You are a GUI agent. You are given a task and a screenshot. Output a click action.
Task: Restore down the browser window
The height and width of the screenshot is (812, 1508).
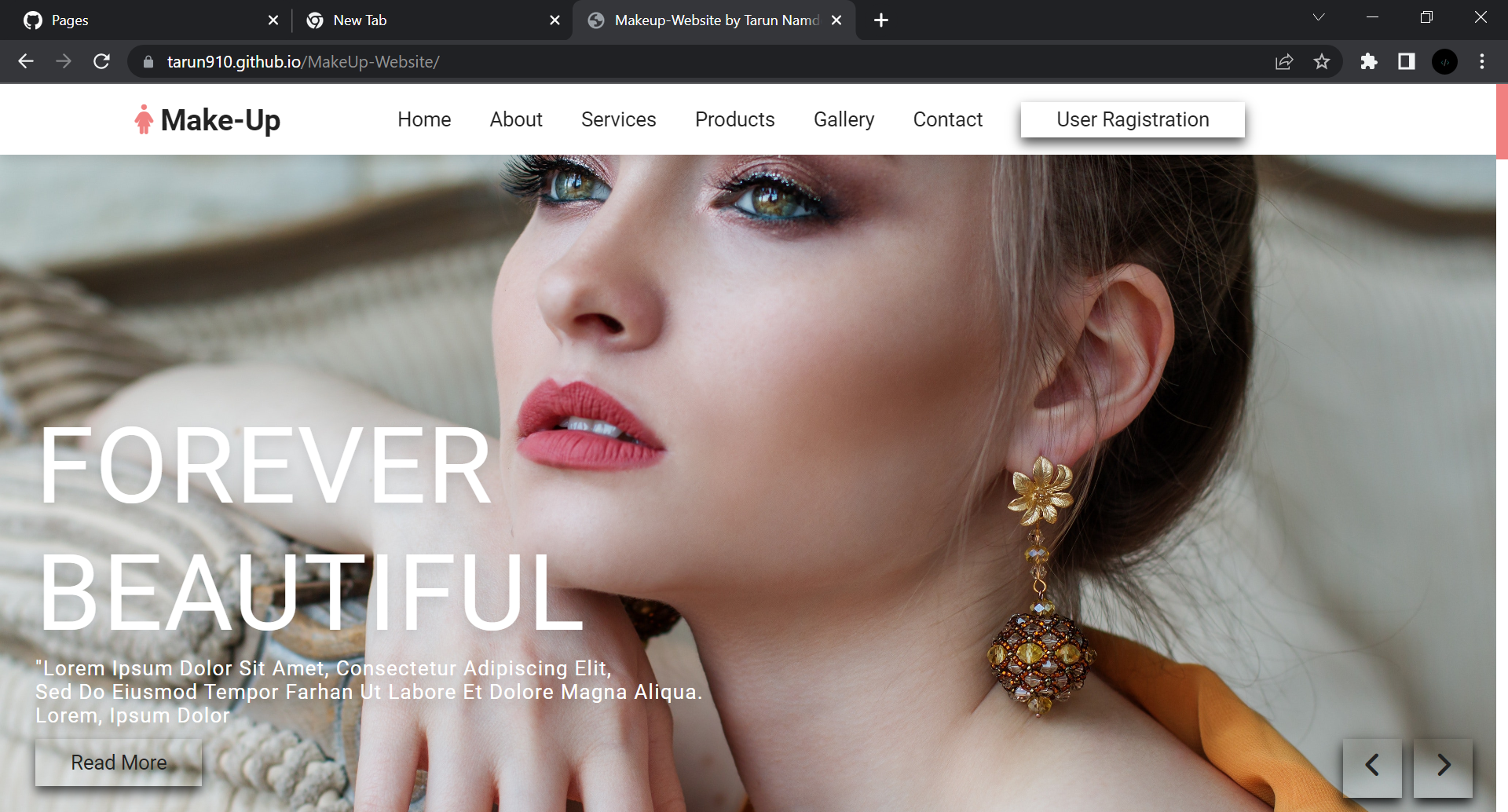[x=1426, y=17]
